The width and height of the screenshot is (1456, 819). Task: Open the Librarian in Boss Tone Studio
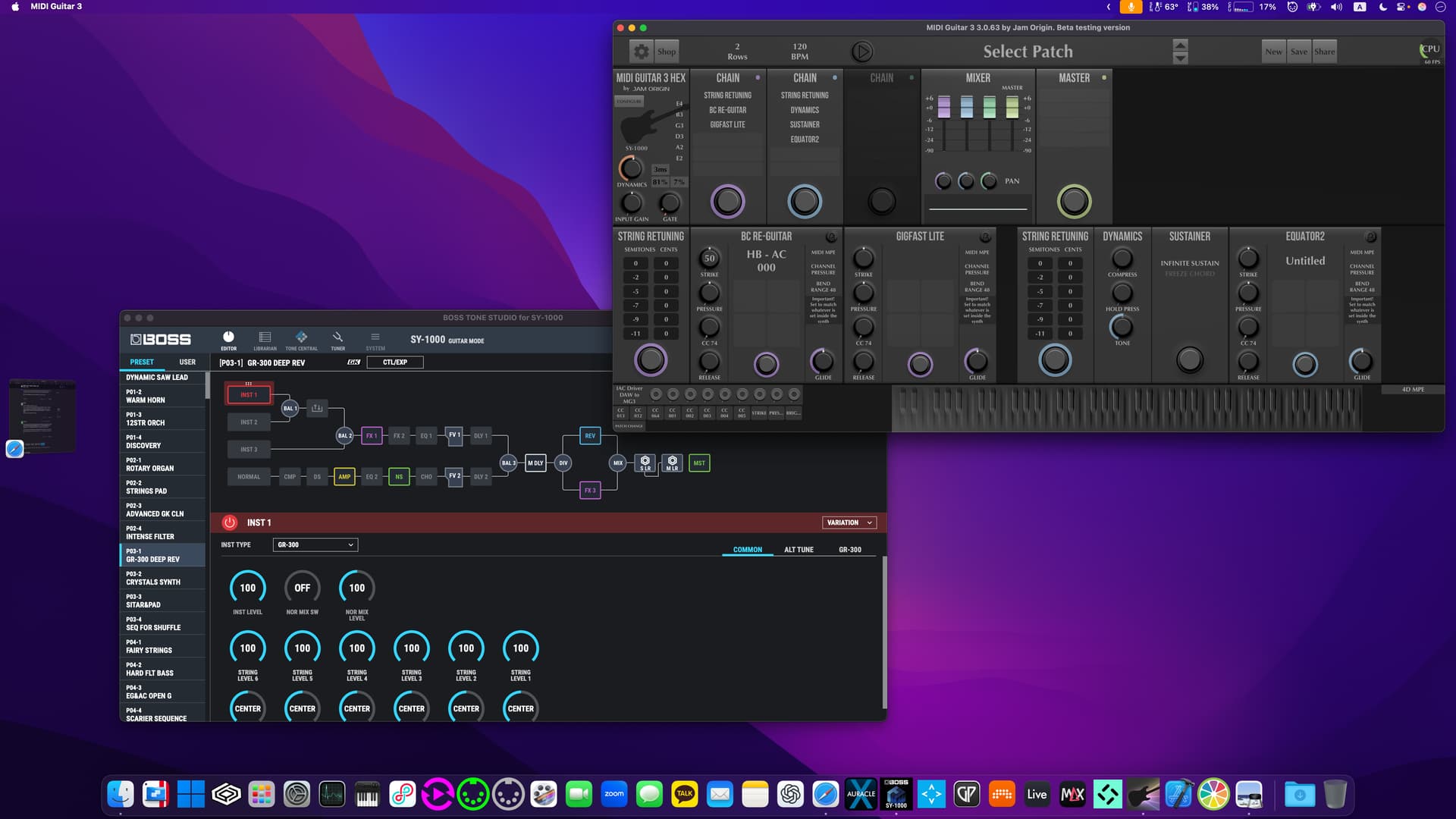click(x=265, y=340)
